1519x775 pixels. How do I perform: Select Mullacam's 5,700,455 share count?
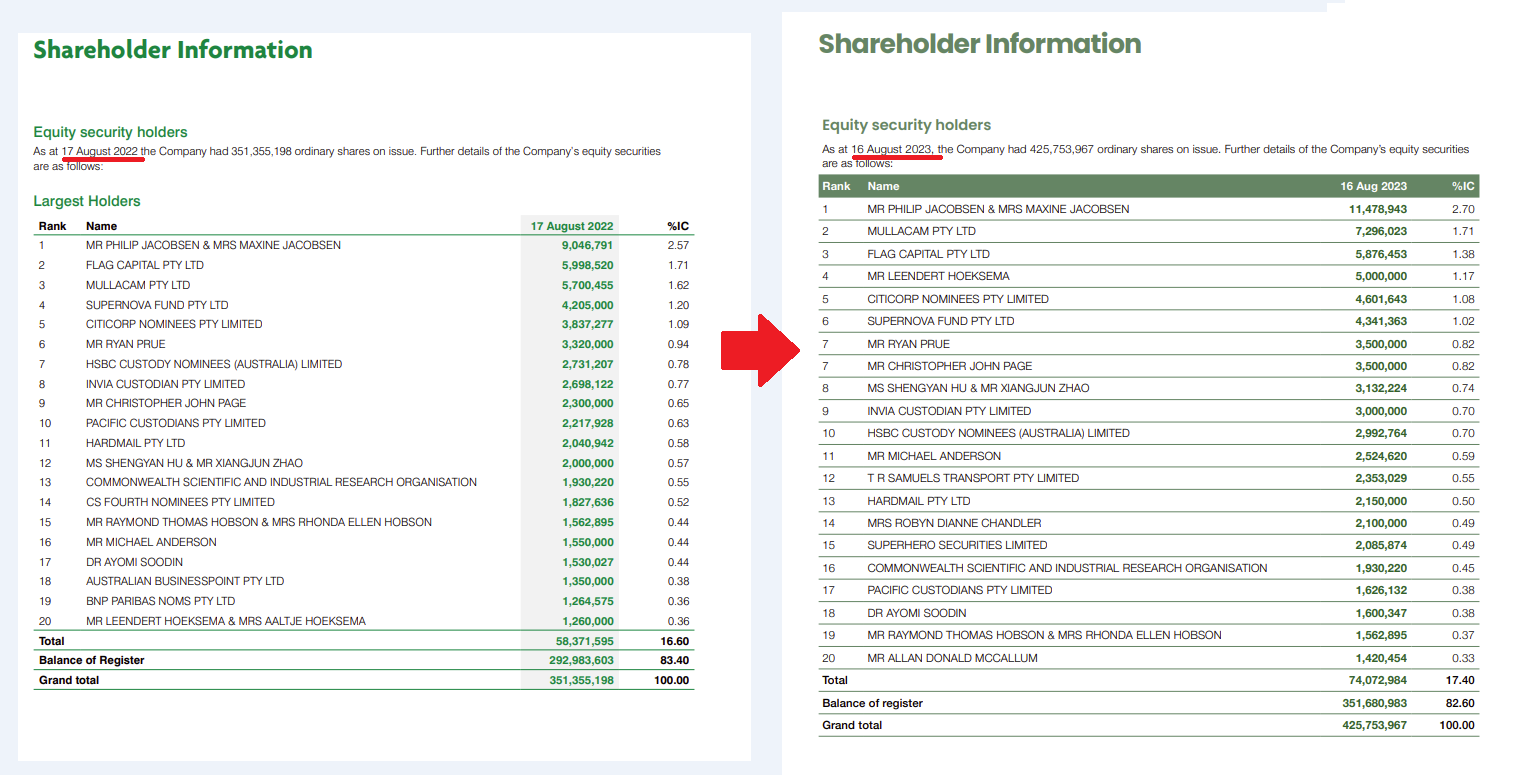pyautogui.click(x=588, y=285)
